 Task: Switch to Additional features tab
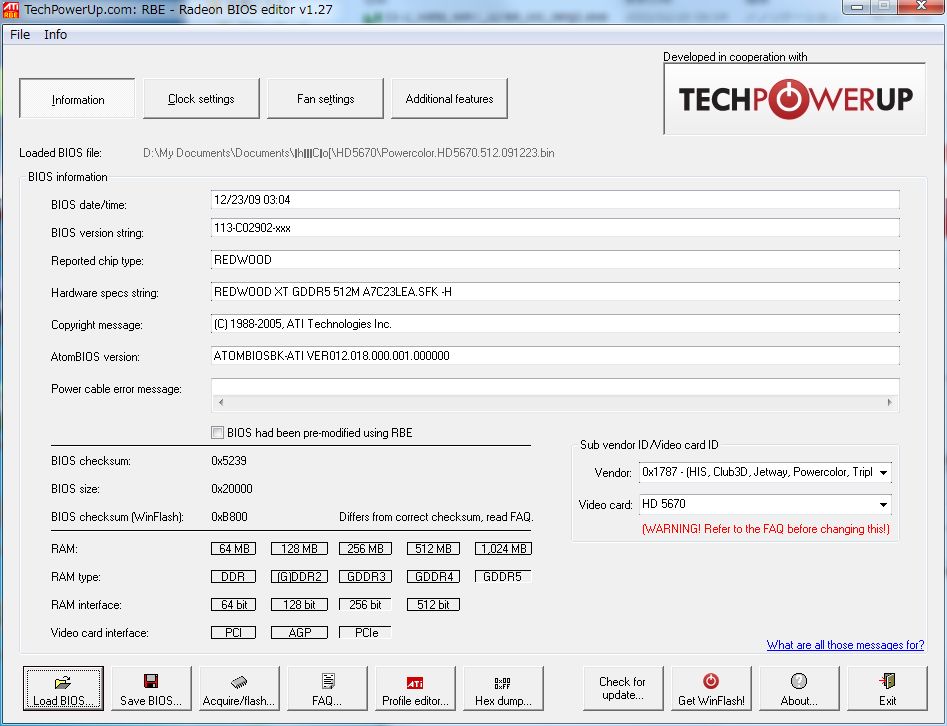pyautogui.click(x=449, y=98)
